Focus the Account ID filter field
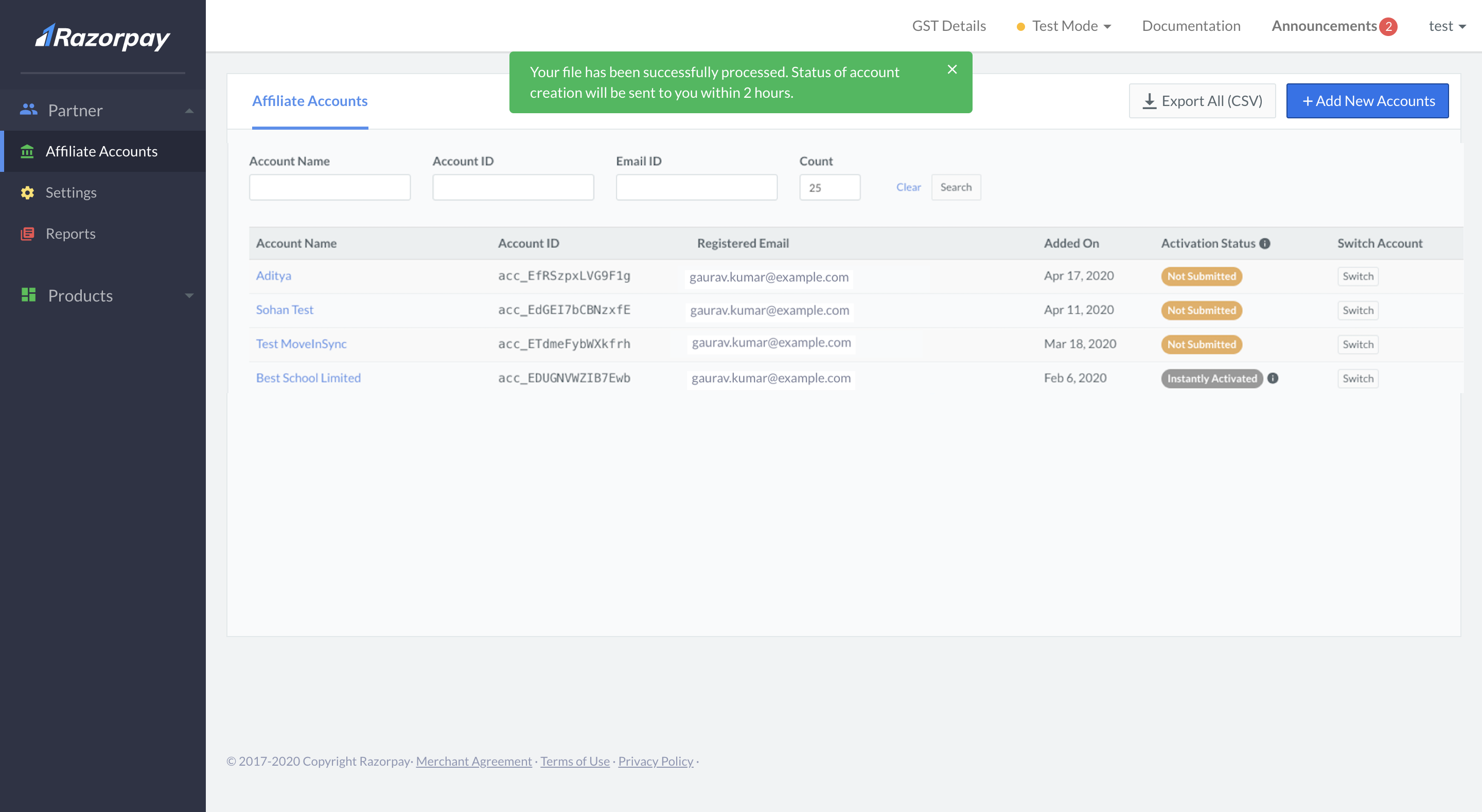Image resolution: width=1482 pixels, height=812 pixels. point(513,187)
